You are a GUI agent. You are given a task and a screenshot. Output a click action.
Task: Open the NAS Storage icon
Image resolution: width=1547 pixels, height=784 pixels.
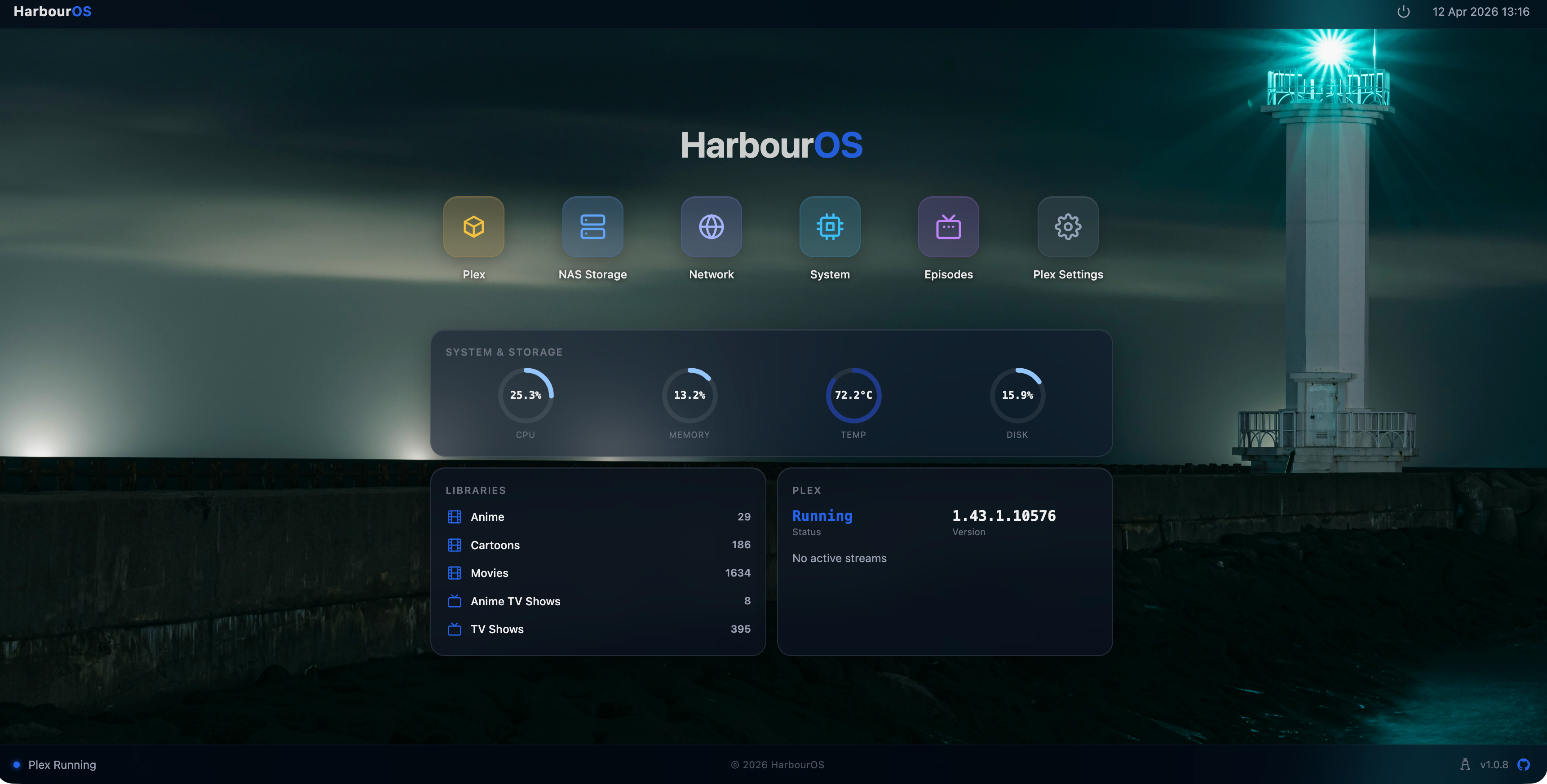pos(592,227)
